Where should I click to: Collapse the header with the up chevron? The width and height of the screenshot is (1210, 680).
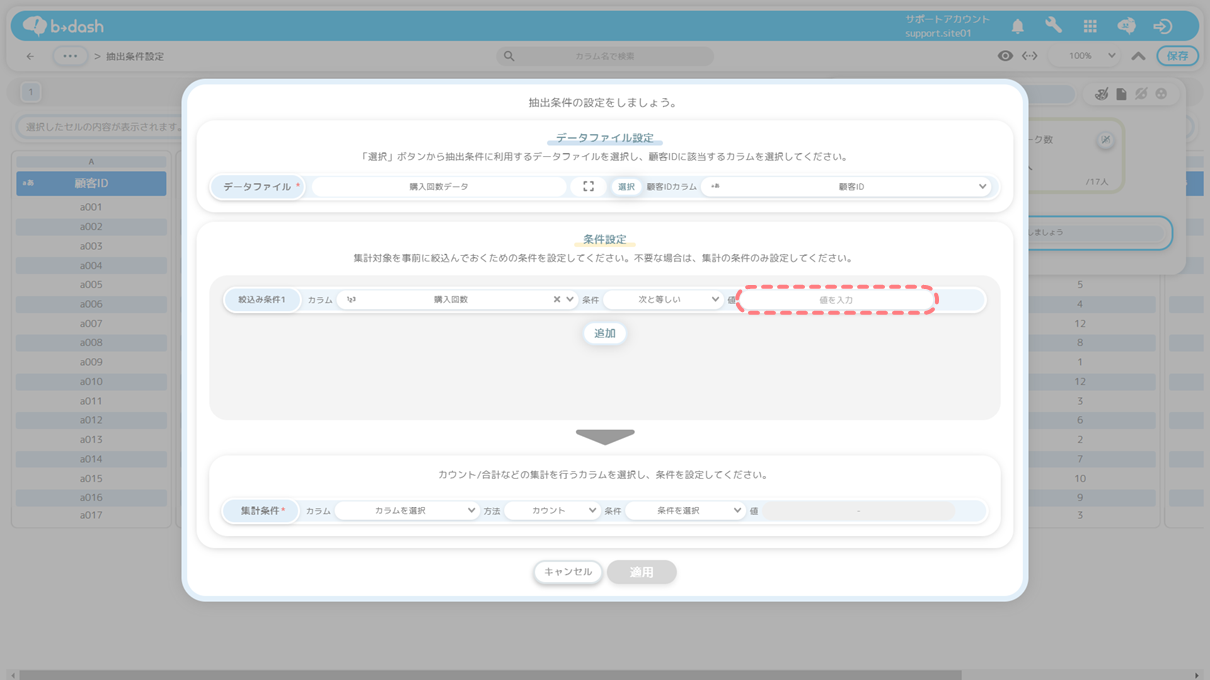click(1138, 56)
